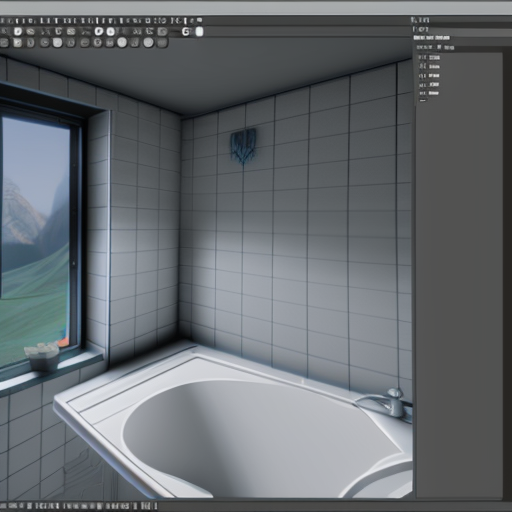This screenshot has height=512, width=512.
Task: Click the white G icon in the toolbar
Action: (186, 32)
